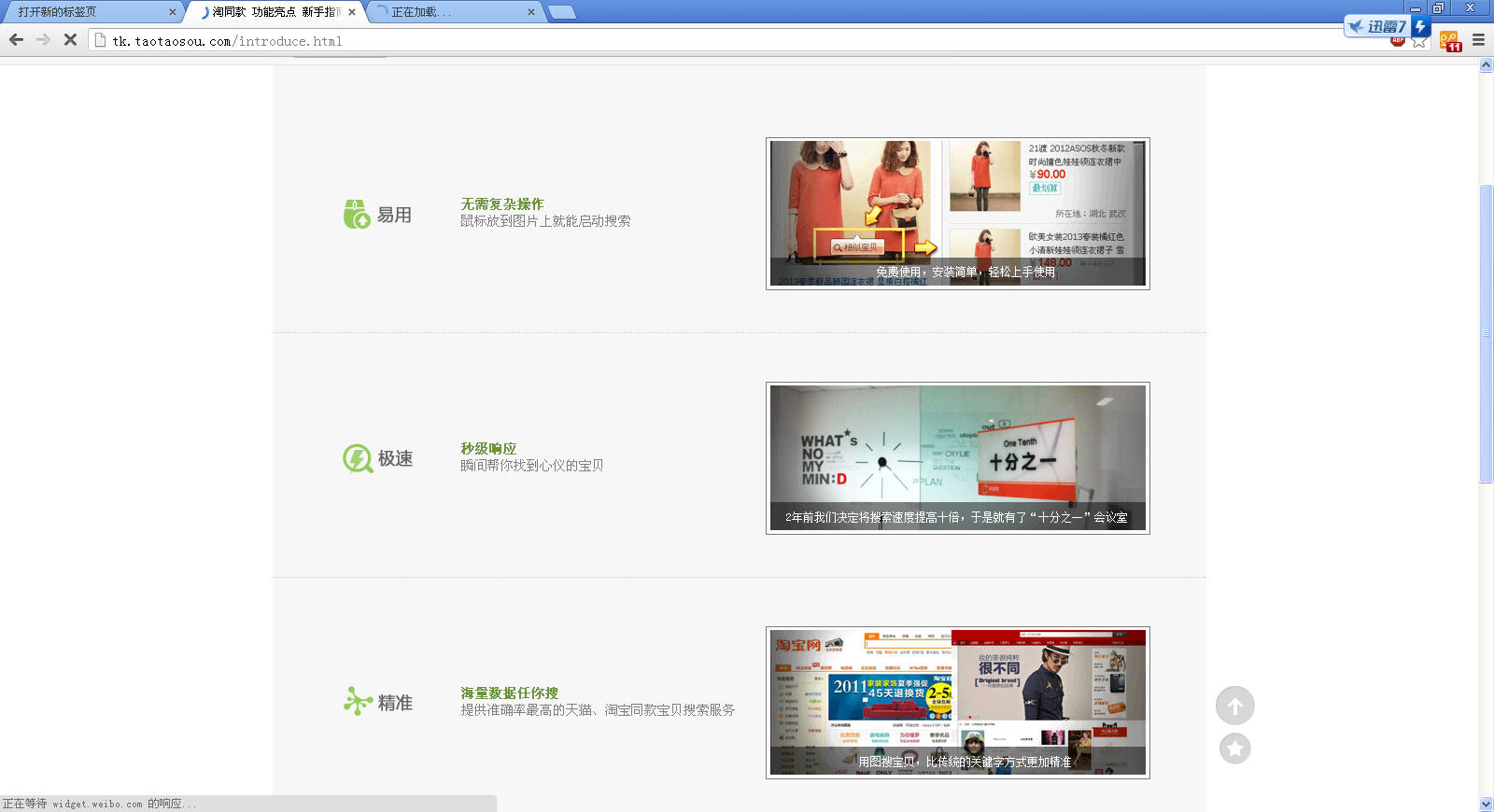Click the green 易用 feature icon
This screenshot has width=1494, height=812.
tap(356, 215)
